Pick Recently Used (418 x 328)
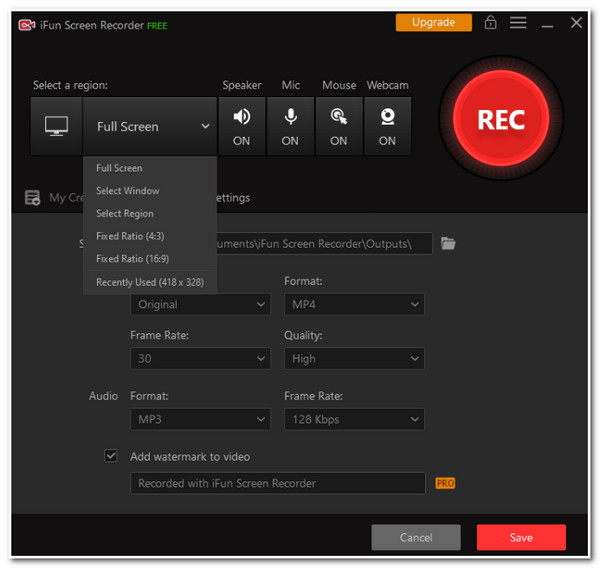 click(150, 282)
